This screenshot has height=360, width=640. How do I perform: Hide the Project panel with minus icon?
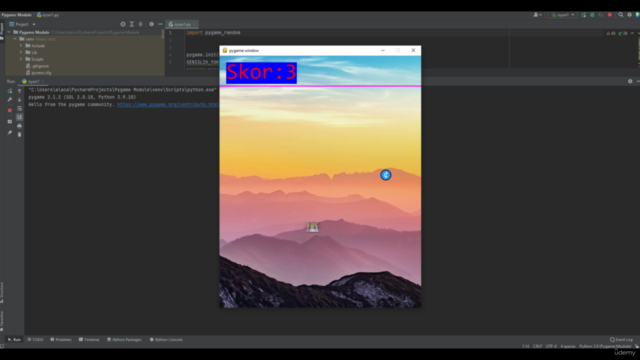(x=160, y=24)
